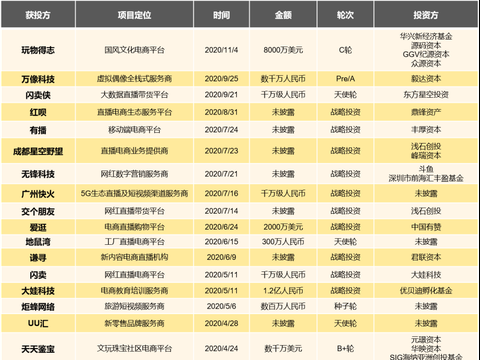480x360 pixels.
Task: Select the 移动端电商平台 cell
Action: pos(134,130)
